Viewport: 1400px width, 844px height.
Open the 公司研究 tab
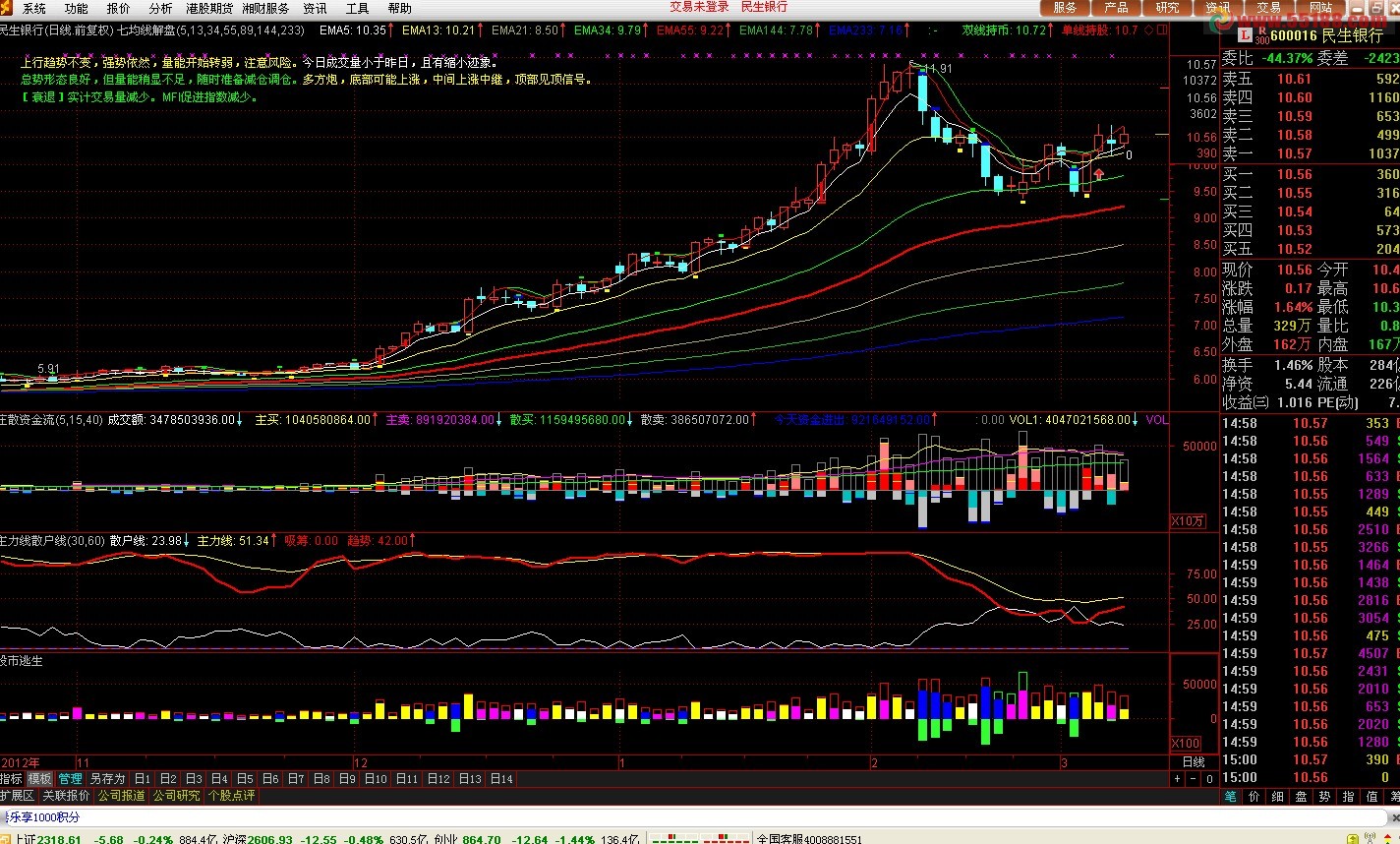pyautogui.click(x=176, y=796)
